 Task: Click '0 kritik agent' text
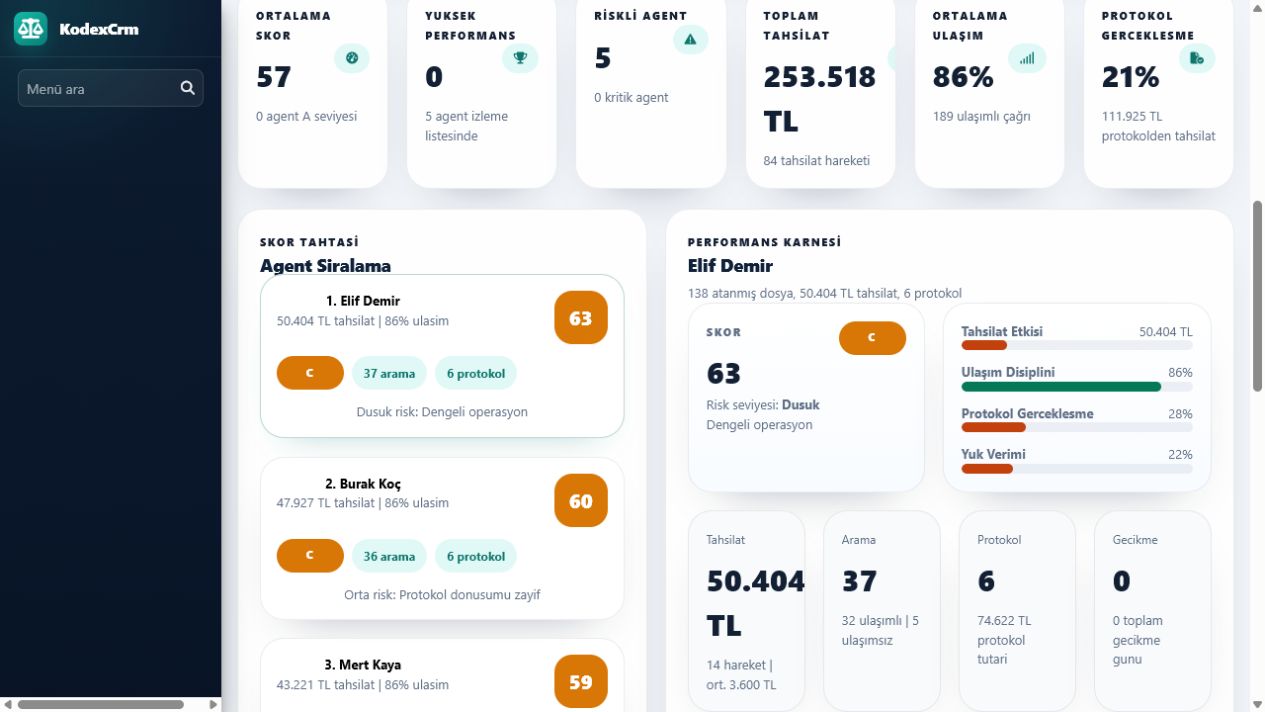click(x=631, y=97)
